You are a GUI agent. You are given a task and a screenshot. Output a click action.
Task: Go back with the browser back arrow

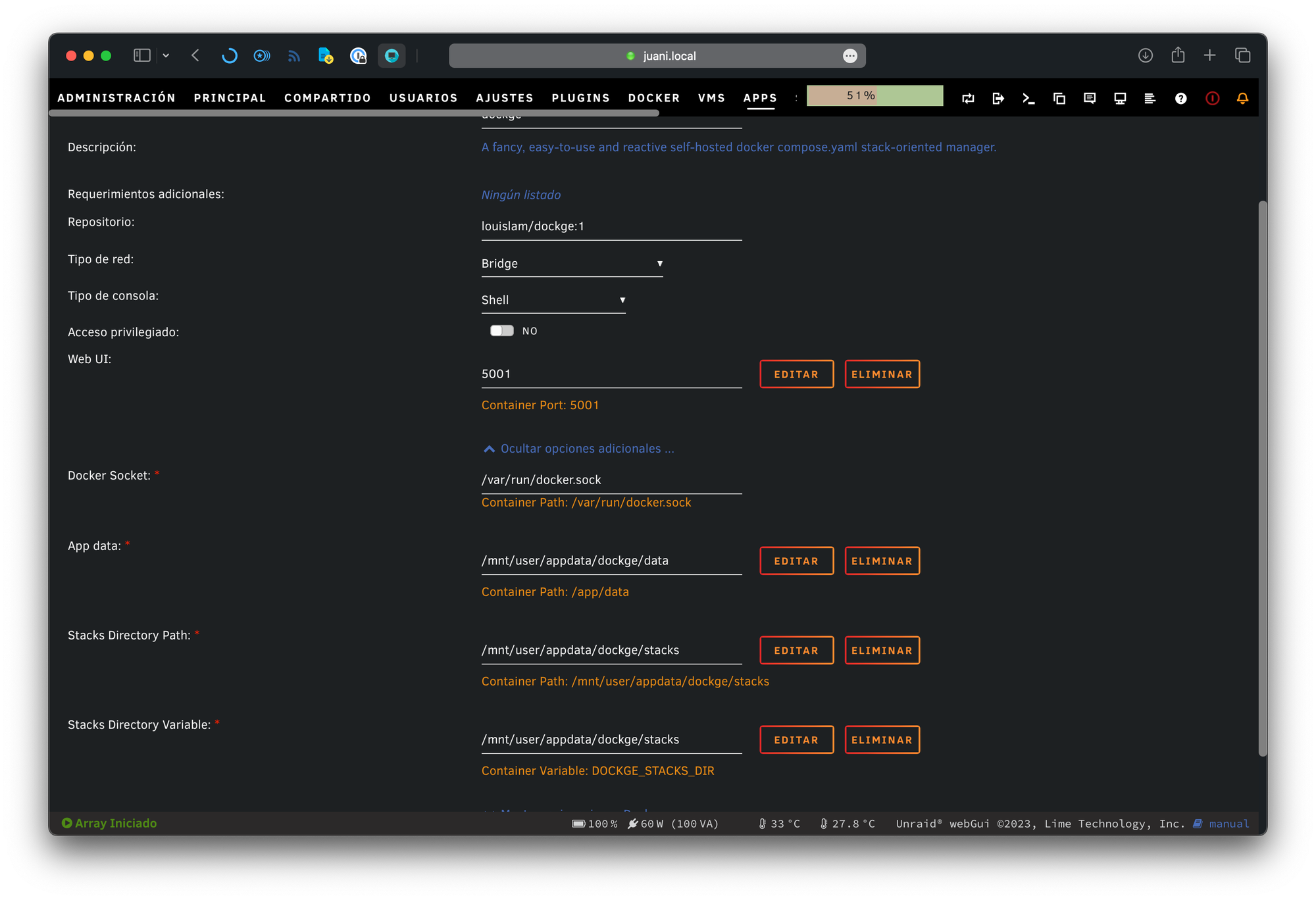195,56
